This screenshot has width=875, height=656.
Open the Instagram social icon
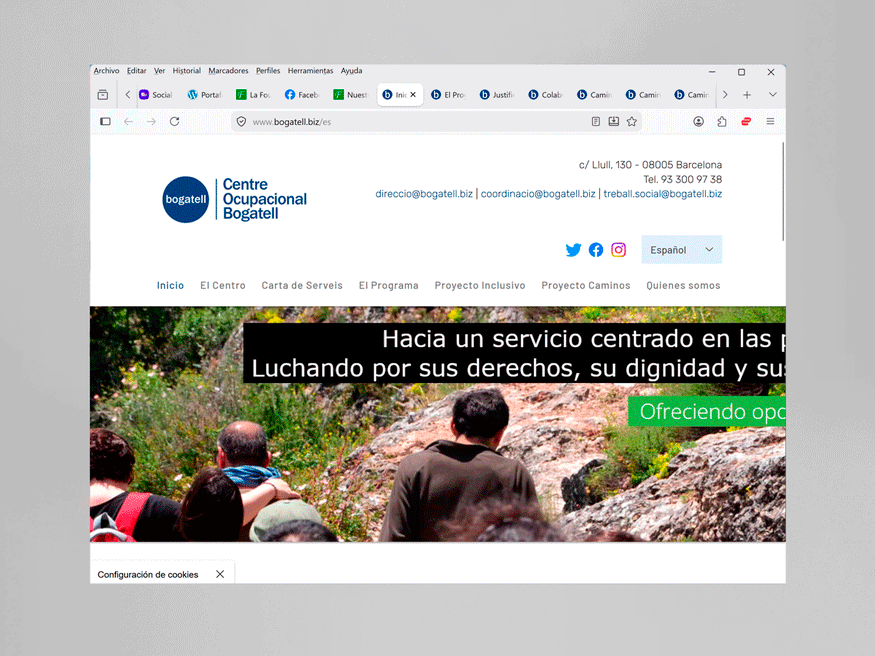(618, 250)
